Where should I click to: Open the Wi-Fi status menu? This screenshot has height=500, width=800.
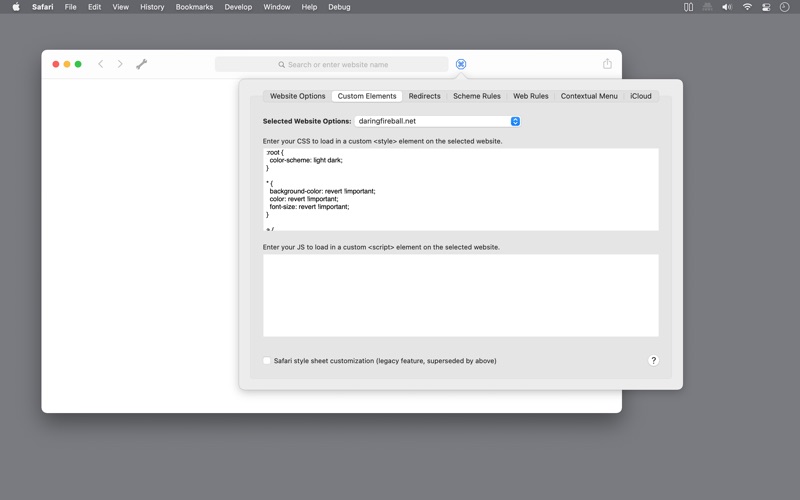tap(747, 7)
